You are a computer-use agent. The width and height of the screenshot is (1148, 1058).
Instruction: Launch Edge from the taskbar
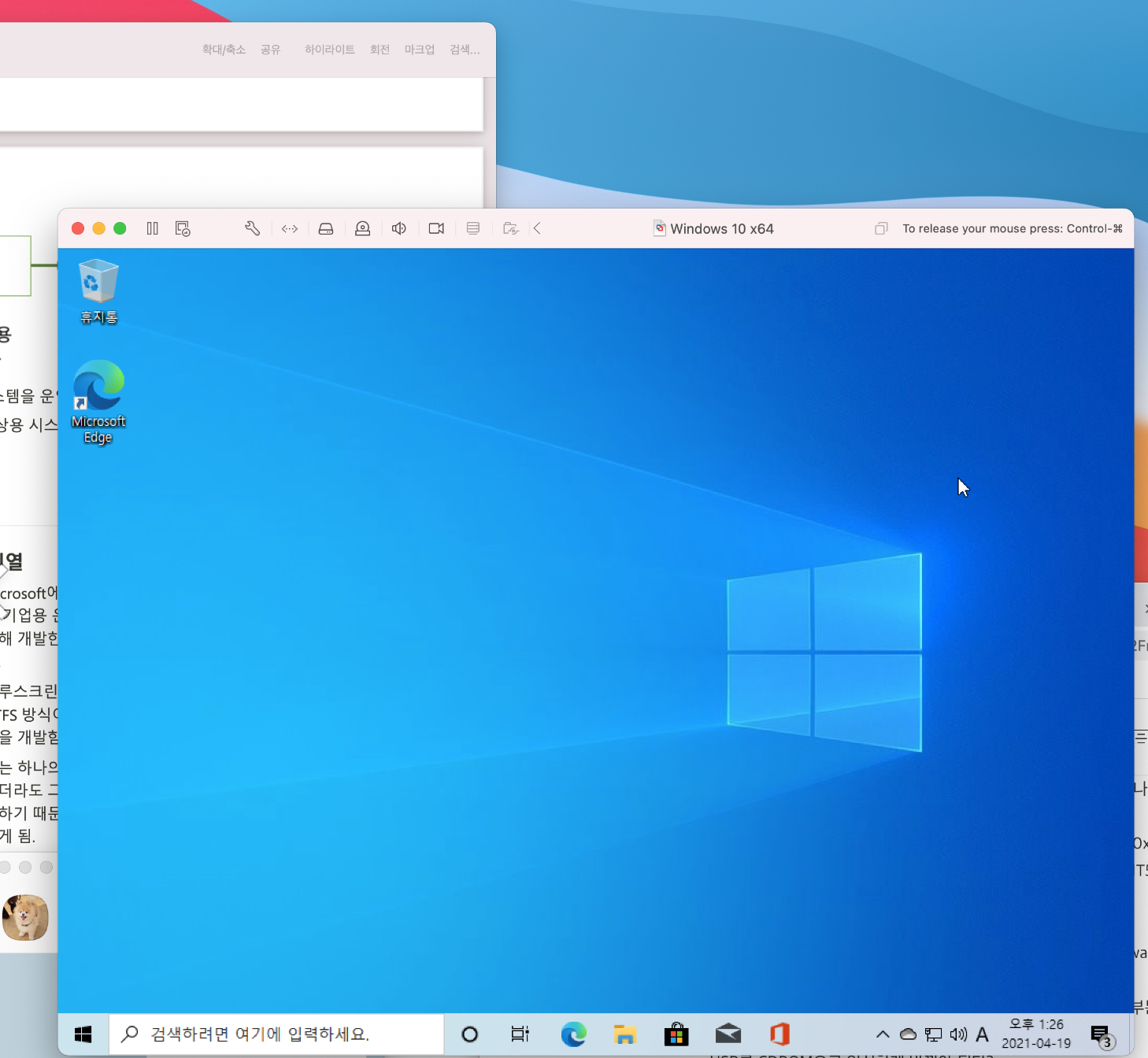[573, 1034]
